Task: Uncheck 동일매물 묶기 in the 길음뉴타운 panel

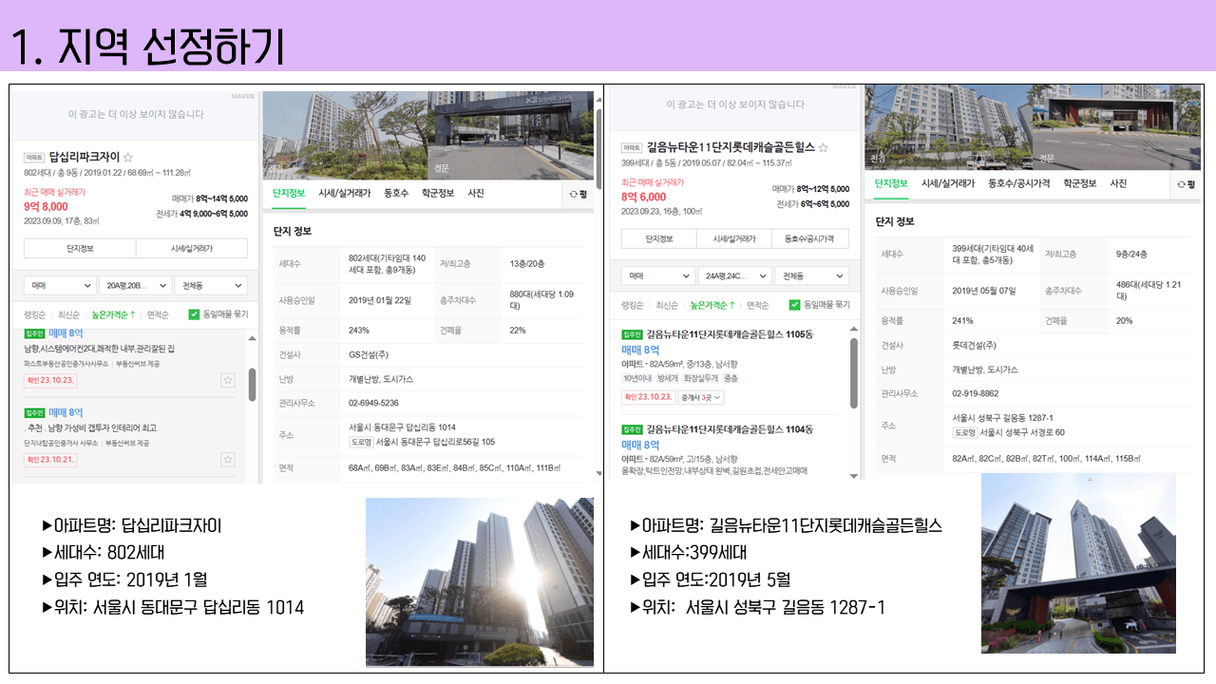Action: pos(795,305)
